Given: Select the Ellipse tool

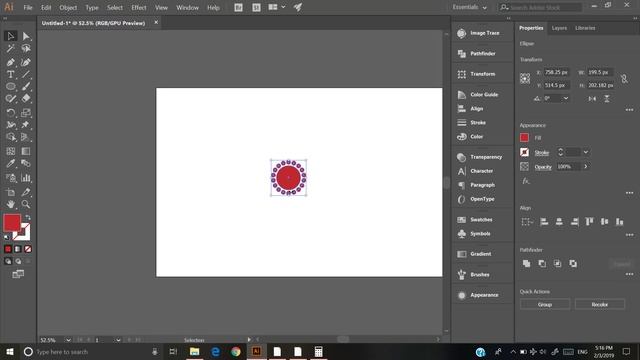Looking at the screenshot, I should click(11, 87).
